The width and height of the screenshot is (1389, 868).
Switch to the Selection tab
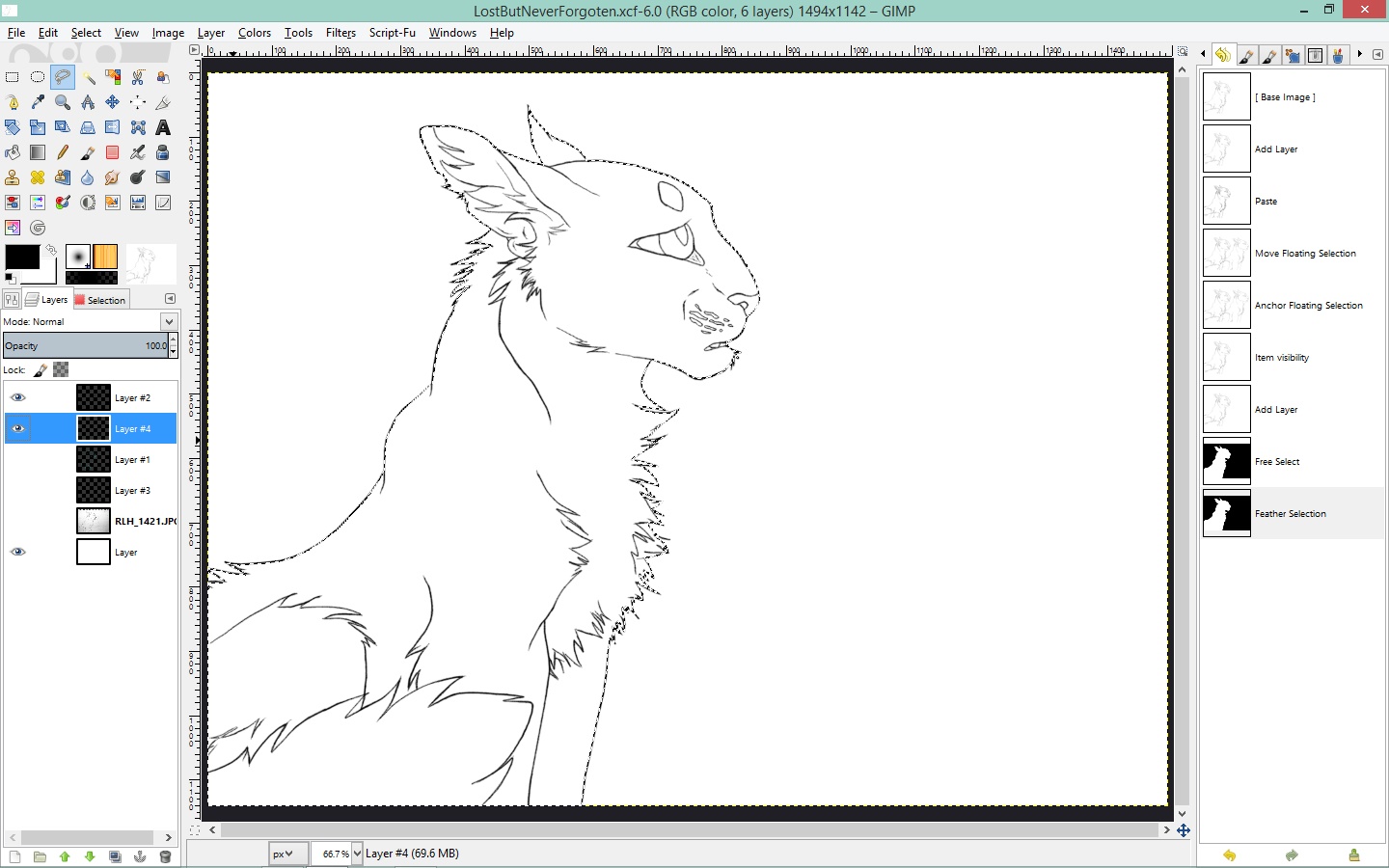click(101, 300)
